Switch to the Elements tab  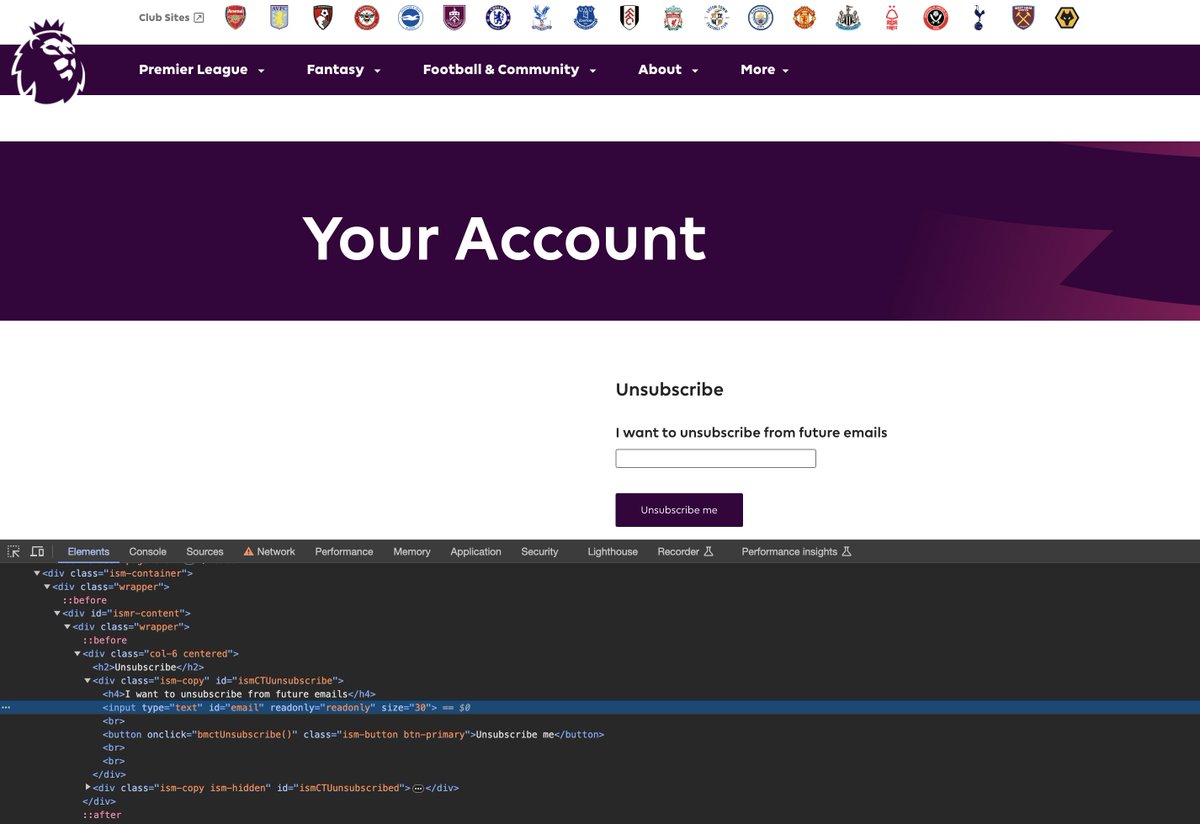pyautogui.click(x=88, y=551)
